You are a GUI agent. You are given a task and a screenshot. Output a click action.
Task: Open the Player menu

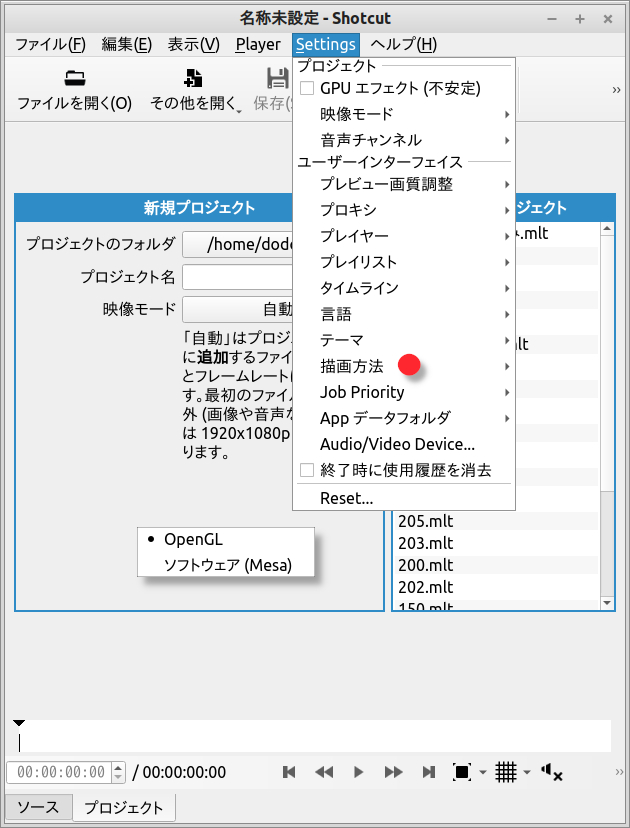pos(258,44)
